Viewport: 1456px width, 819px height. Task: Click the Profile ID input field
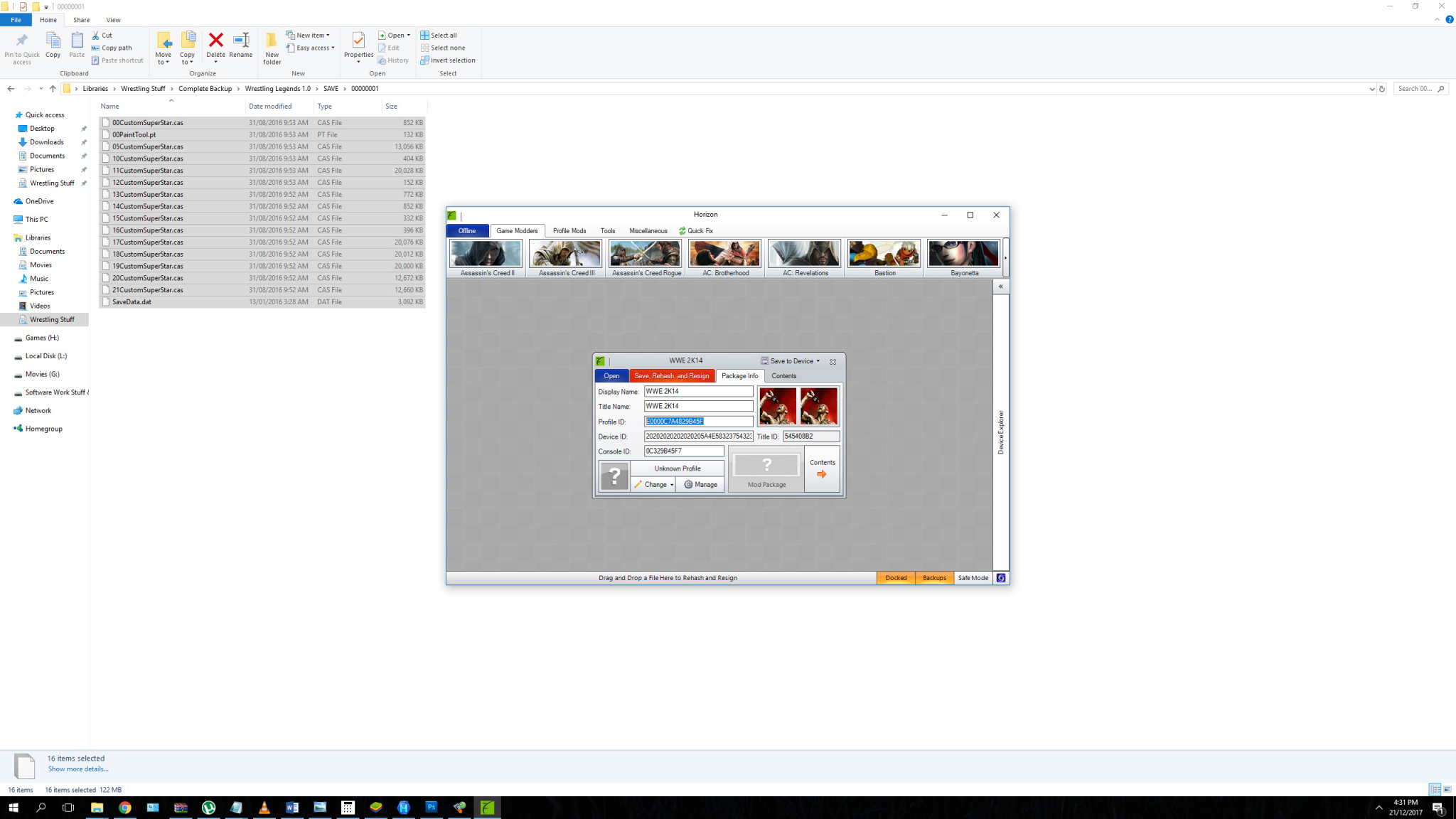pyautogui.click(x=698, y=422)
